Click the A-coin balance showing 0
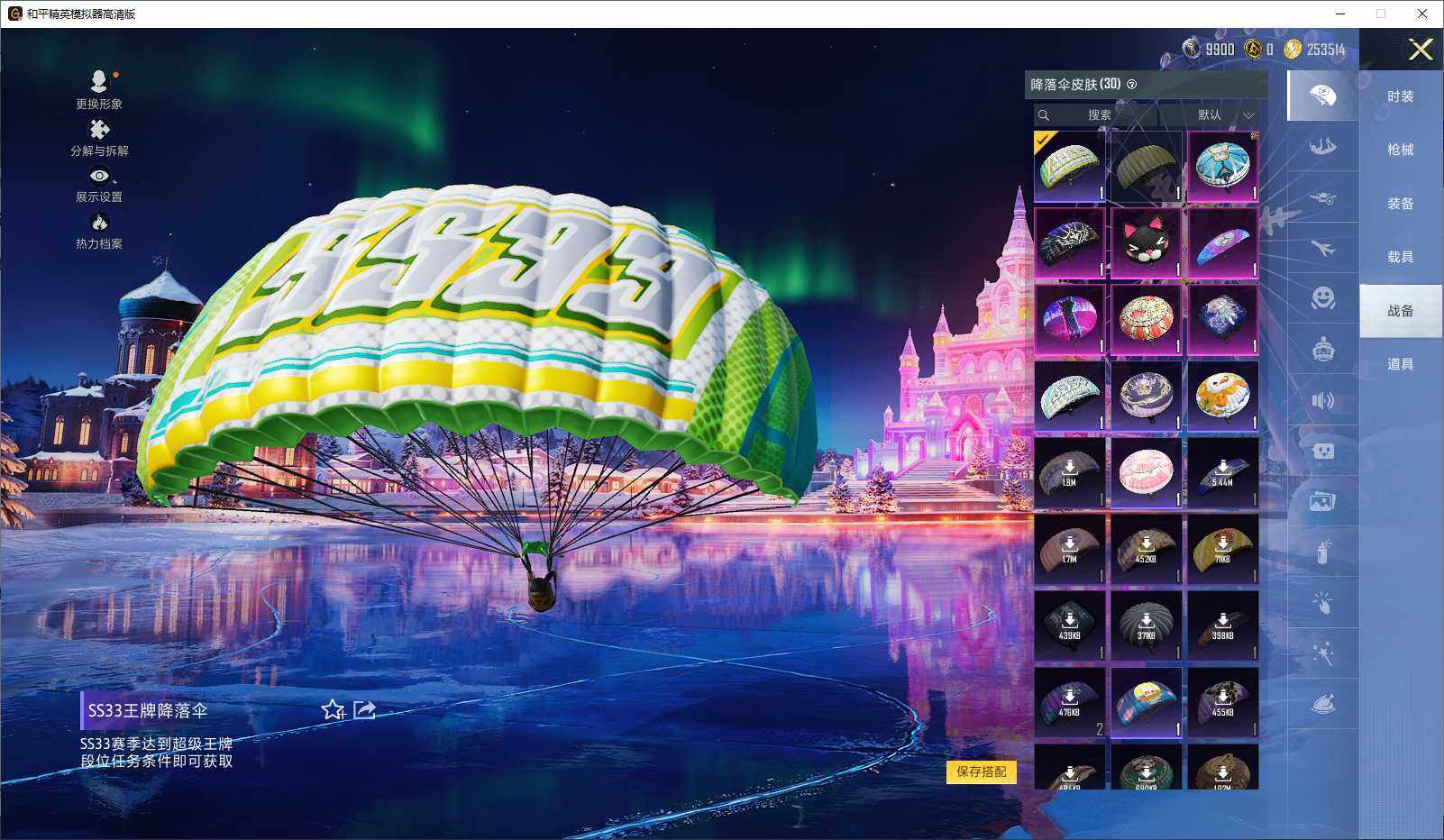Viewport: 1444px width, 840px height. point(1259,49)
